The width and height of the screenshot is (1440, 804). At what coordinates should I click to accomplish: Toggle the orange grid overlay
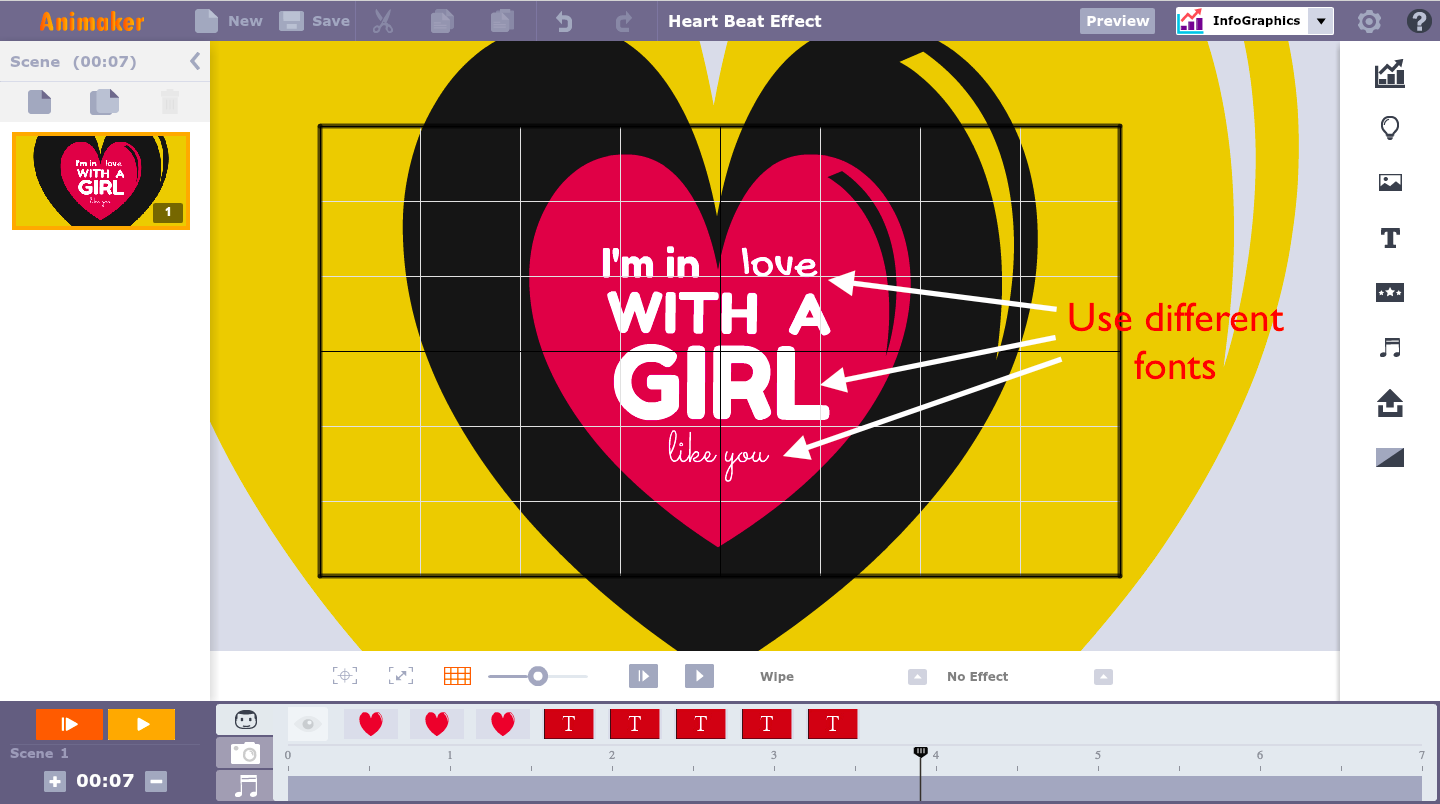[457, 676]
